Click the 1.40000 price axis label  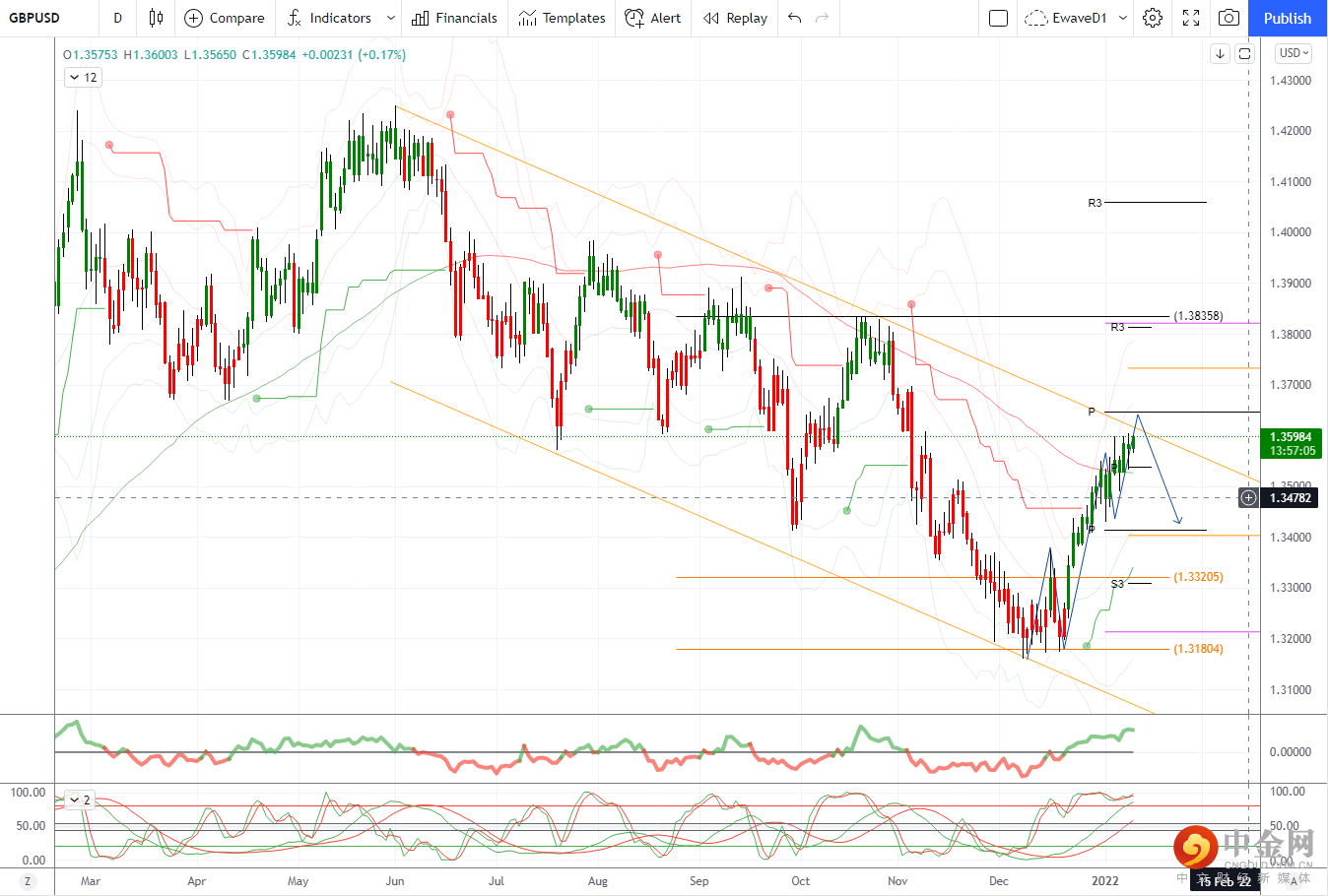[x=1291, y=232]
